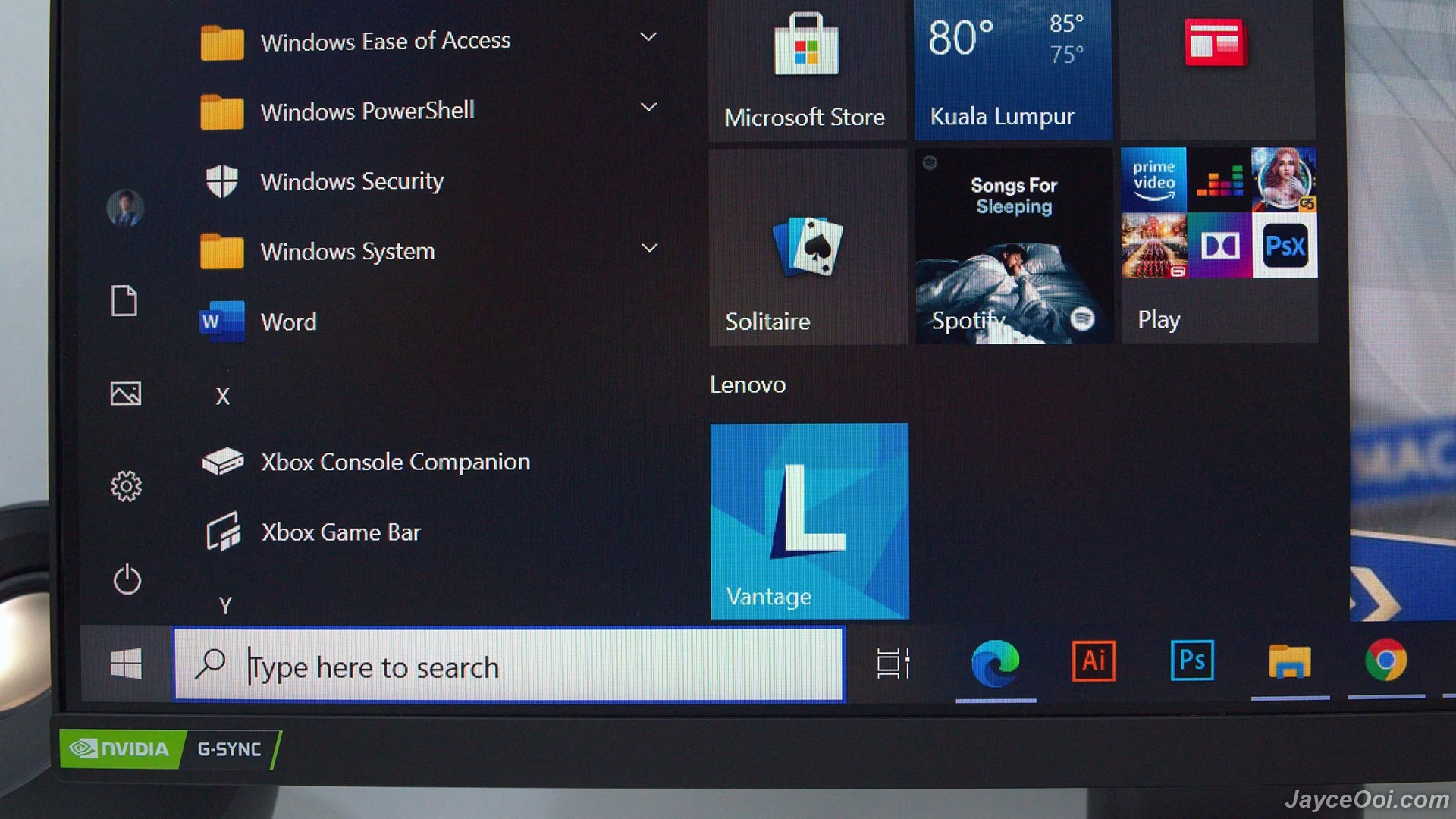The image size is (1456, 819).
Task: Click the Play folder tile label
Action: pos(1159,320)
